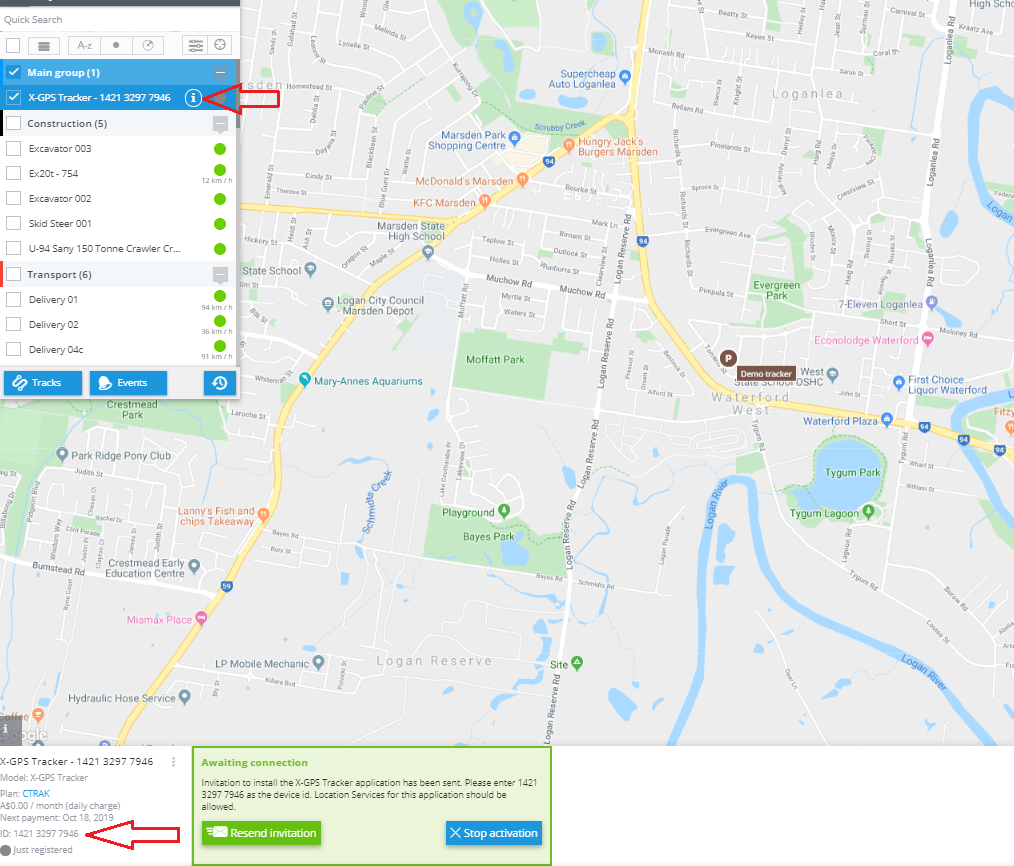Toggle the select-all checkbox in the toolbar
1014x866 pixels.
pos(13,45)
